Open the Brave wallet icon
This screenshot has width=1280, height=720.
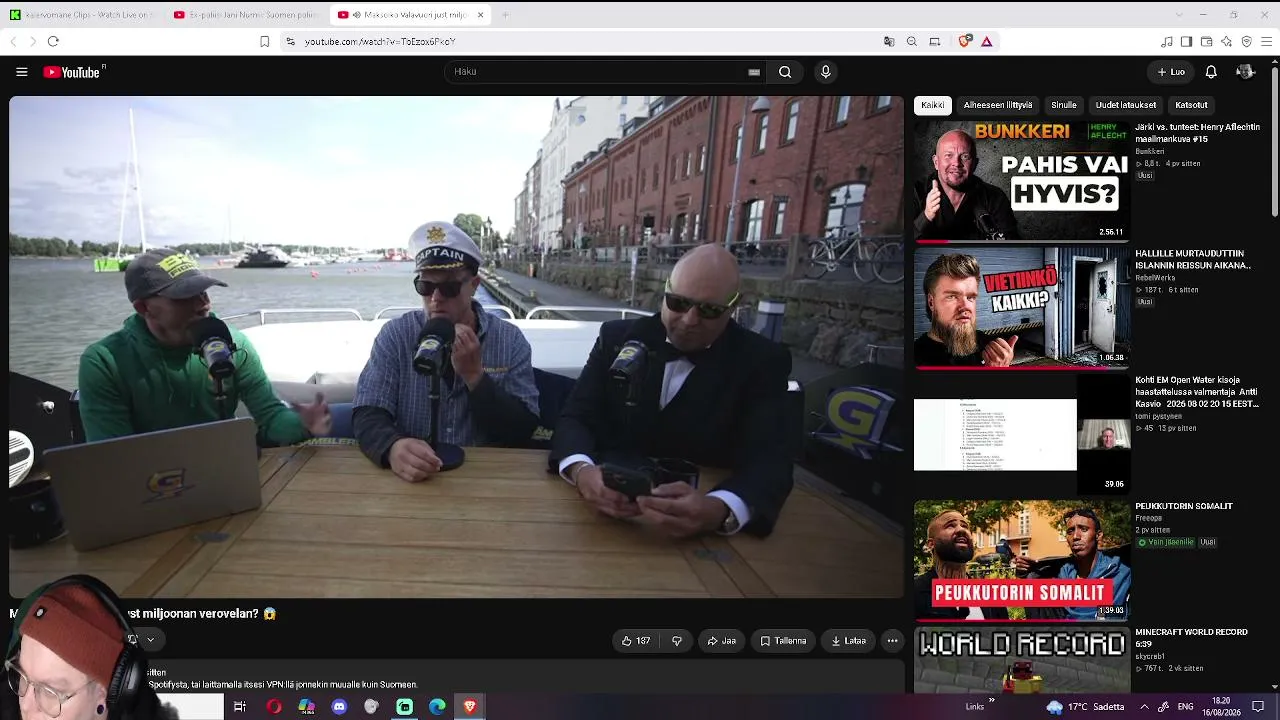click(1206, 41)
